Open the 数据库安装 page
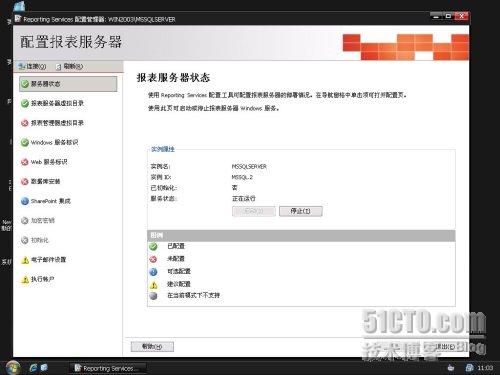This screenshot has height=375, width=500. point(40,181)
